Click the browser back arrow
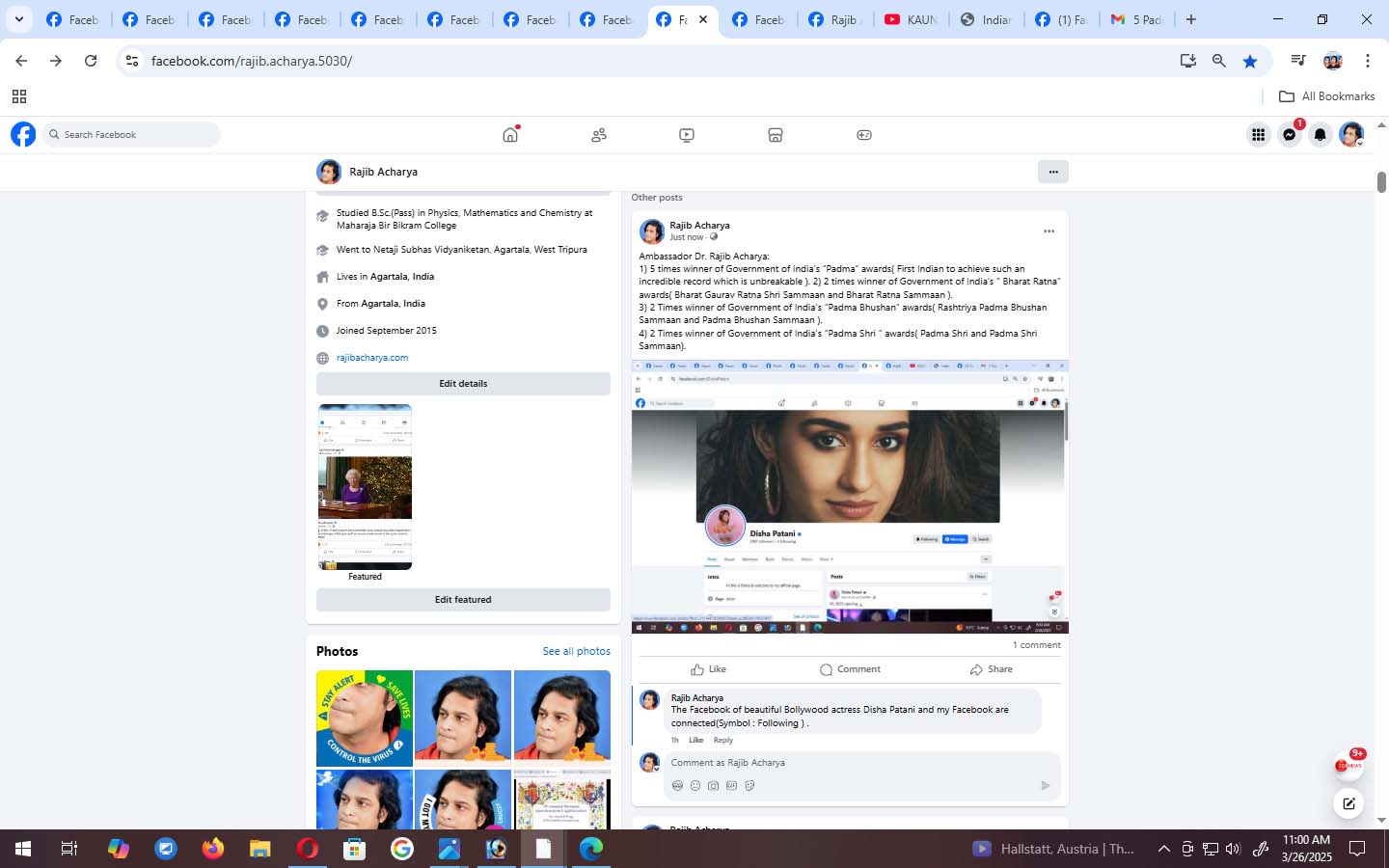 pyautogui.click(x=21, y=61)
